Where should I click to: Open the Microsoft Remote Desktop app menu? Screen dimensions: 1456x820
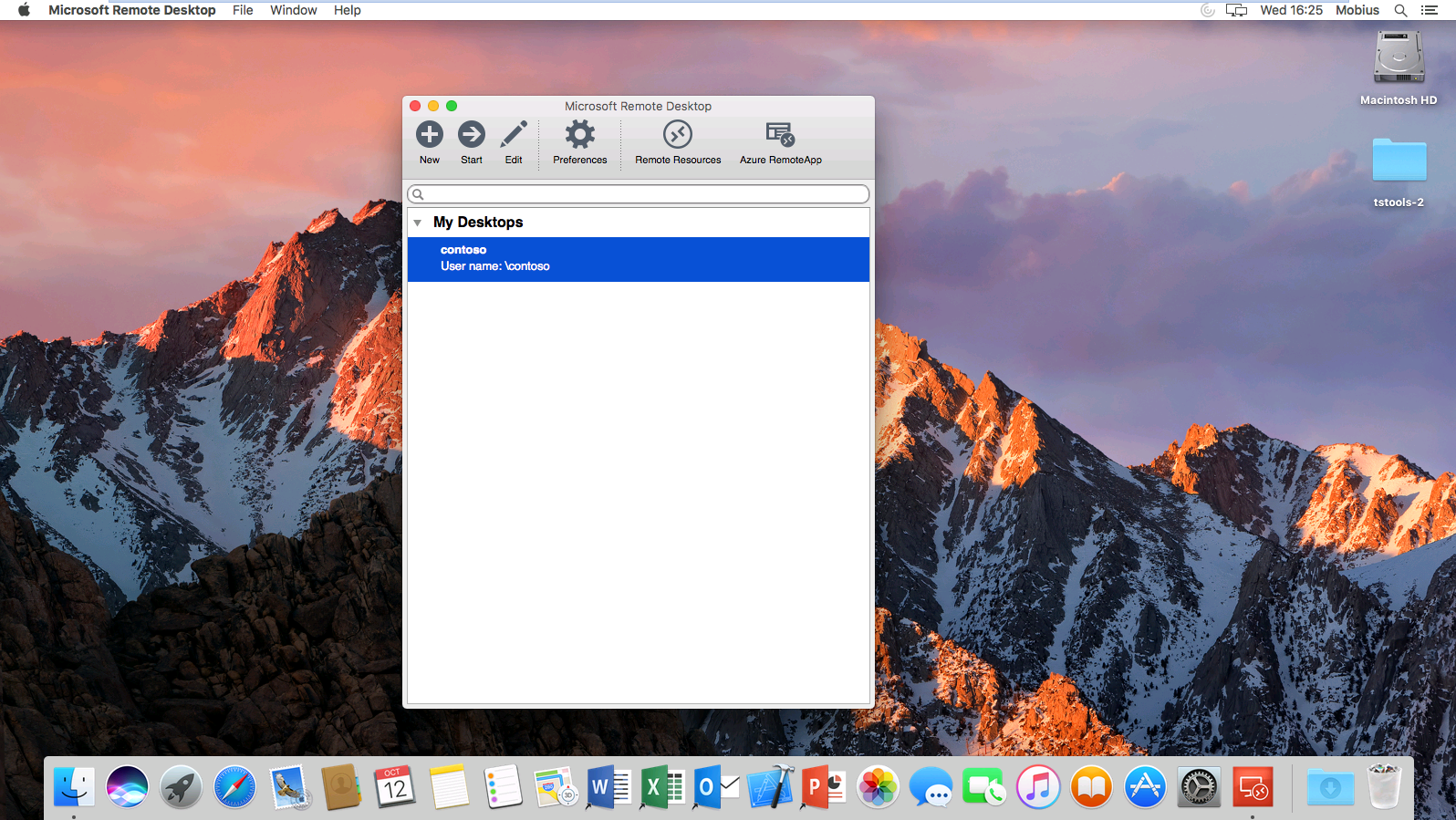(x=132, y=10)
